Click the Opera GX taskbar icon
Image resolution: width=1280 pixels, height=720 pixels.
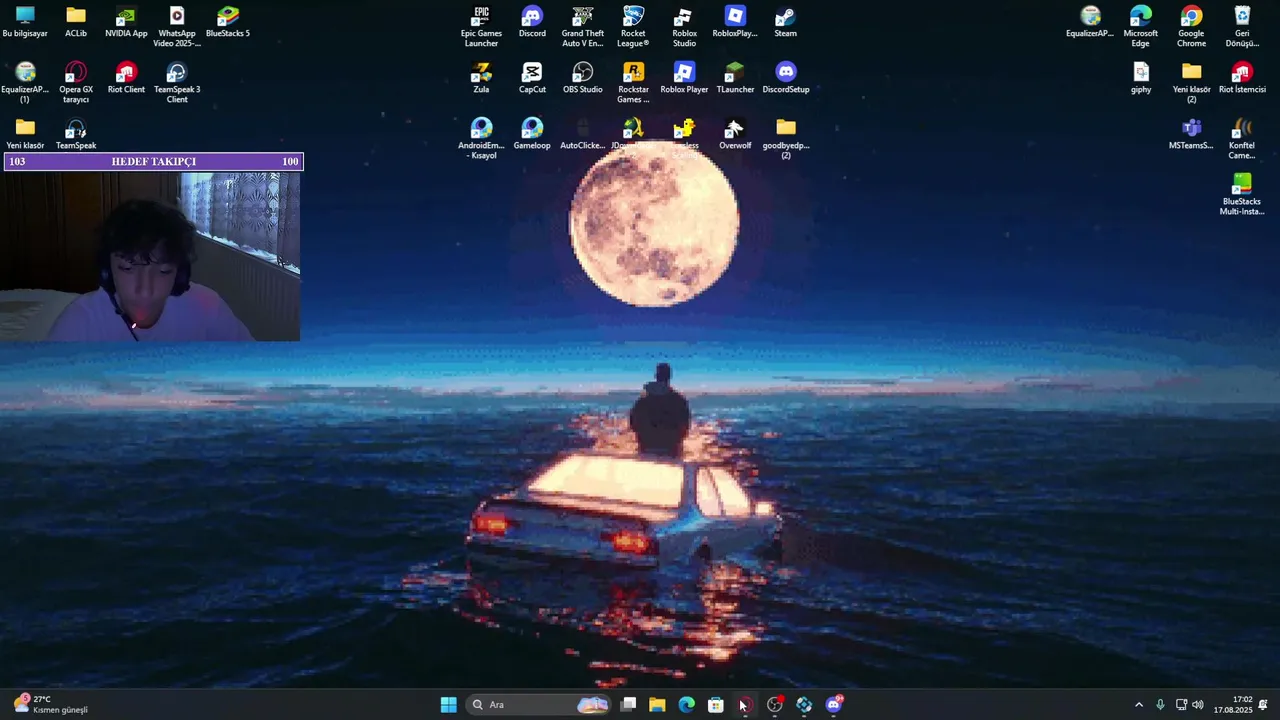(746, 705)
